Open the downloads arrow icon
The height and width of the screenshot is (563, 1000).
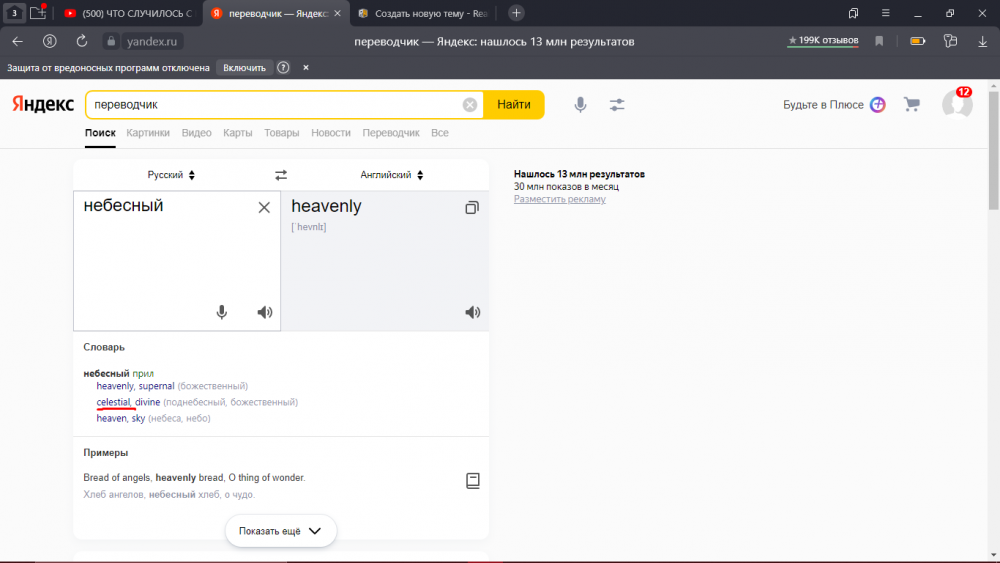pos(982,41)
